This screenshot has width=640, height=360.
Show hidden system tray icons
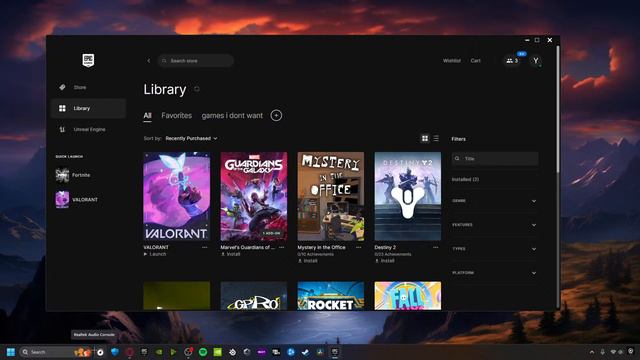[592, 352]
